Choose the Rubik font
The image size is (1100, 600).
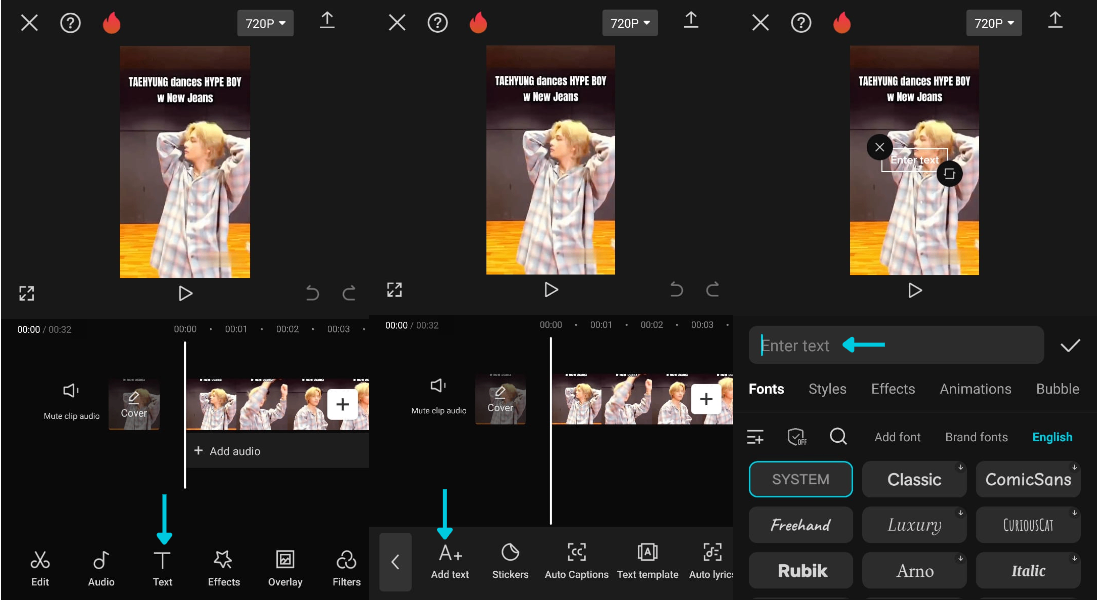(x=800, y=571)
